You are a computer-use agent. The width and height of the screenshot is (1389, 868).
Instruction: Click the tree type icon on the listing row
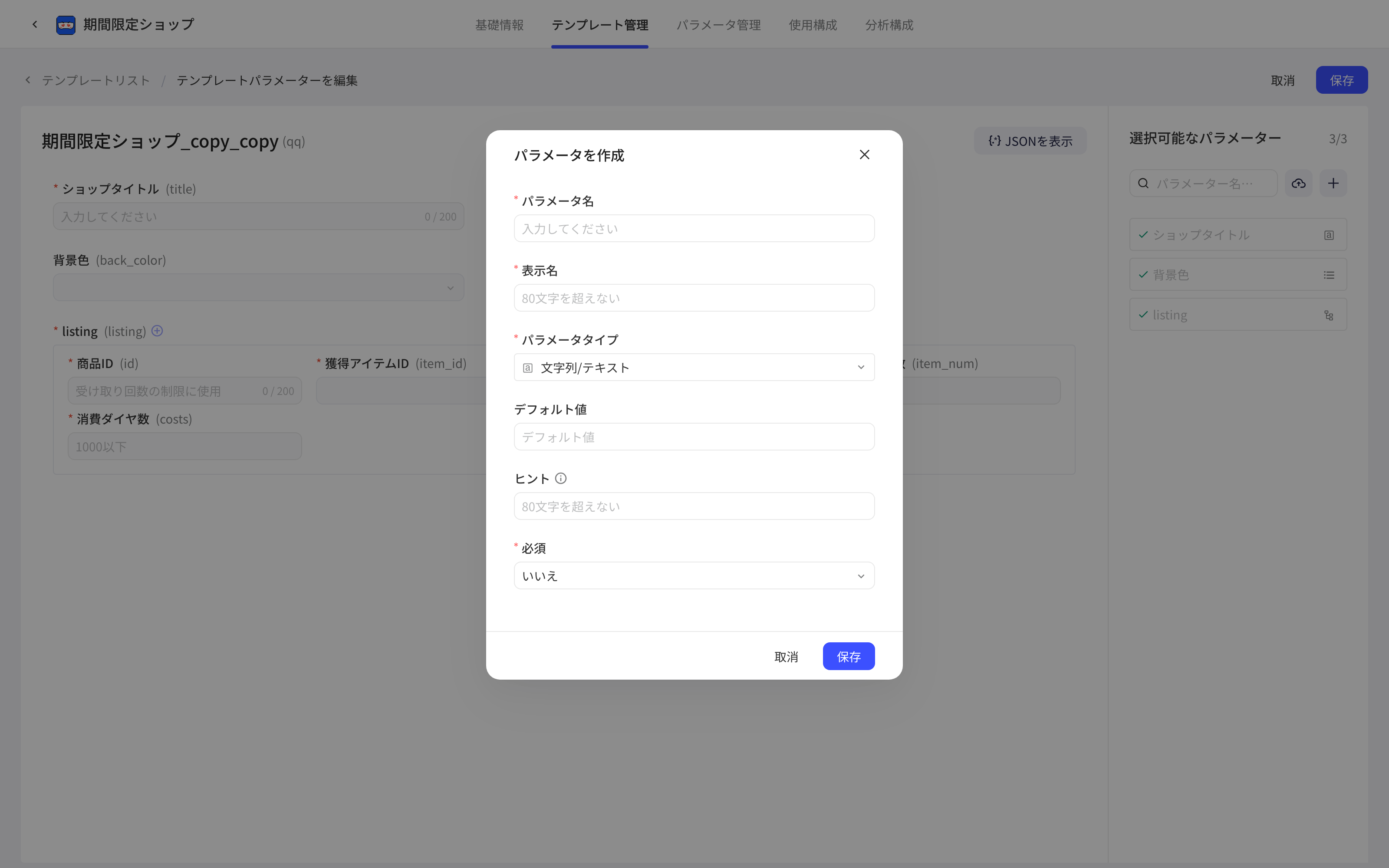[1329, 315]
